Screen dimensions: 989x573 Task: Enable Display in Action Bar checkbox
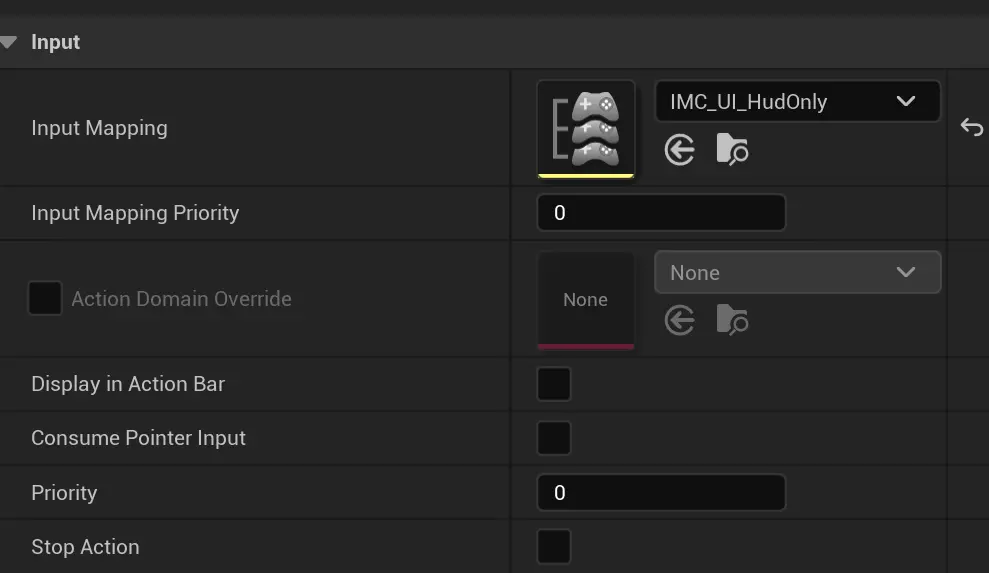click(554, 384)
